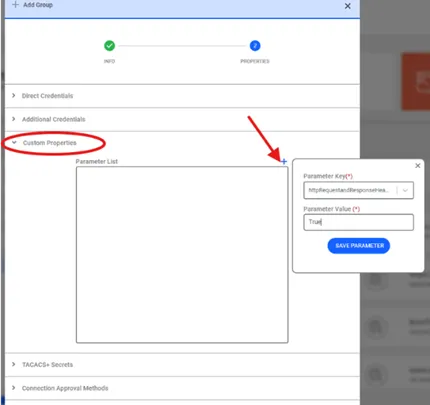This screenshot has height=405, width=430.
Task: Click the Direct Credentials label
Action: pos(47,96)
